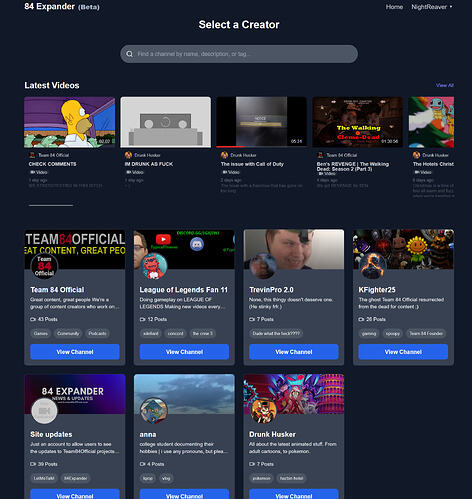View Channel for TrevinPro 2.0
The width and height of the screenshot is (472, 499).
pos(294,352)
